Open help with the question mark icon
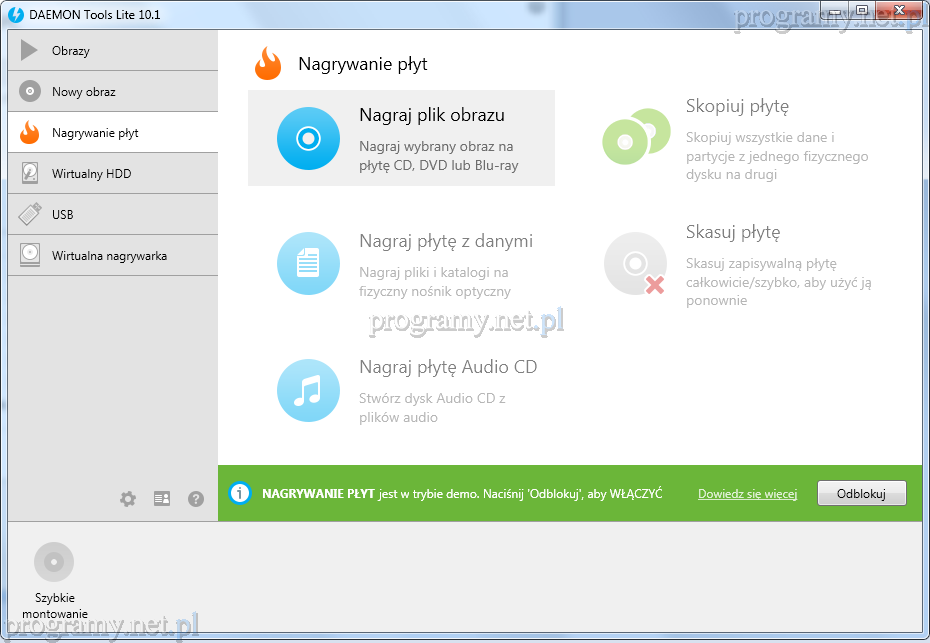The width and height of the screenshot is (930, 643). tap(196, 498)
